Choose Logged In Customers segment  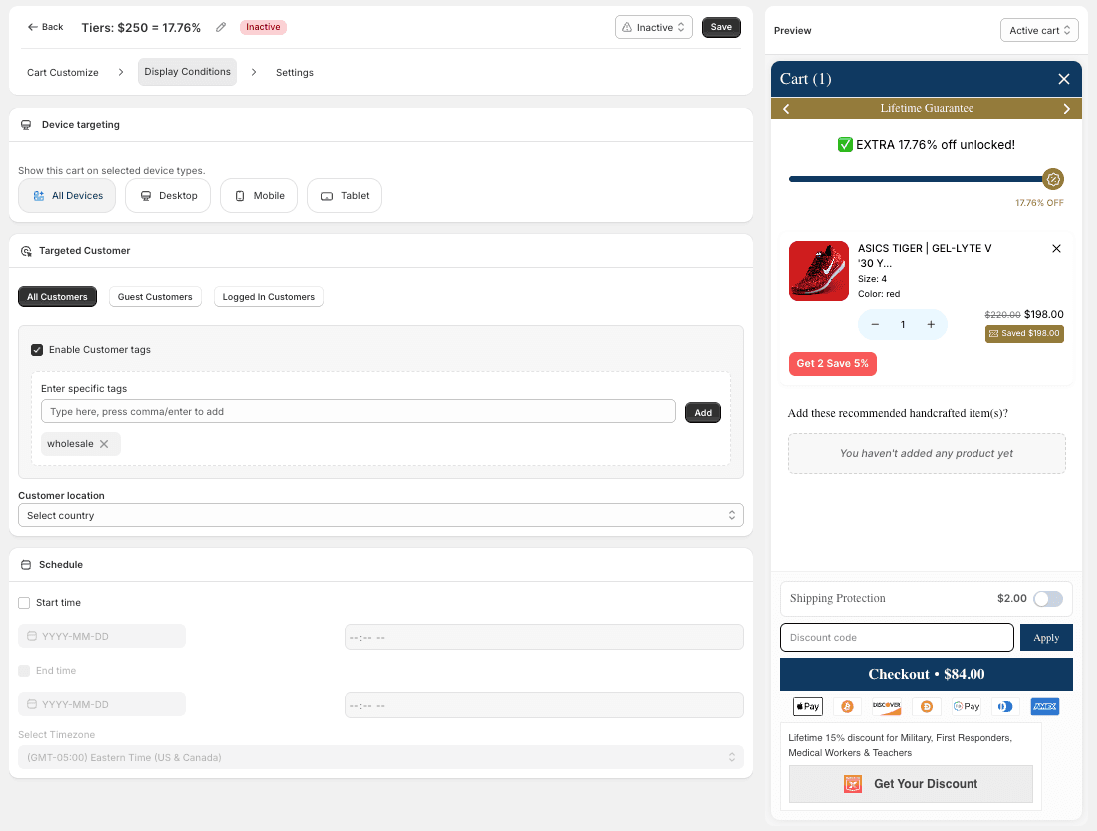click(x=269, y=297)
